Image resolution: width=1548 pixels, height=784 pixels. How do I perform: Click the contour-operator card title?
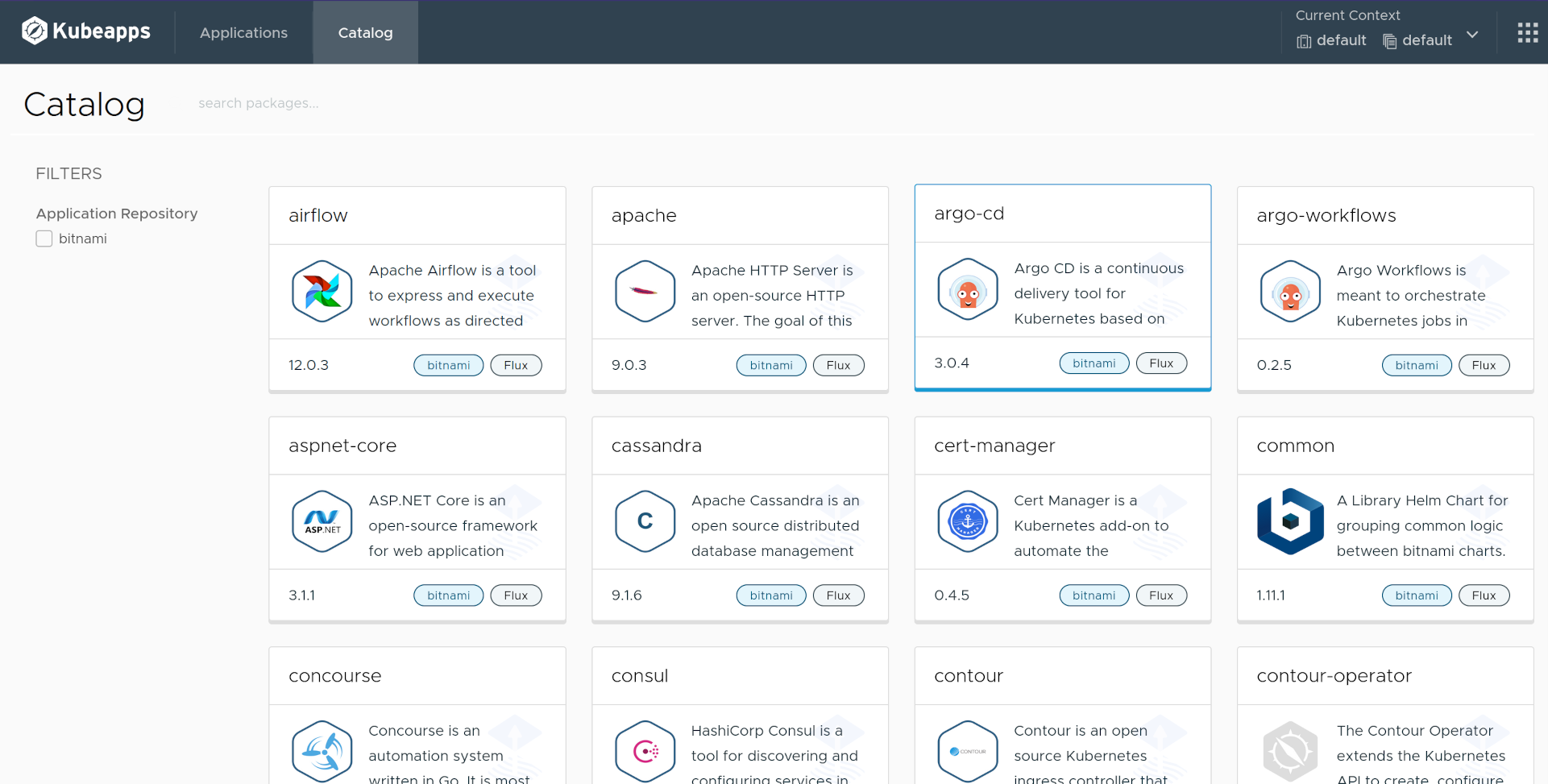1334,676
